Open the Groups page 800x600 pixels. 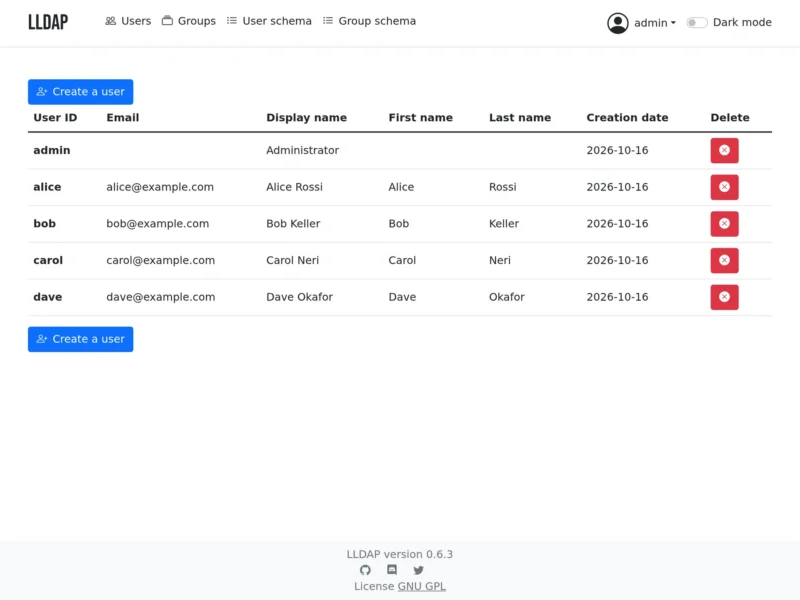[189, 21]
